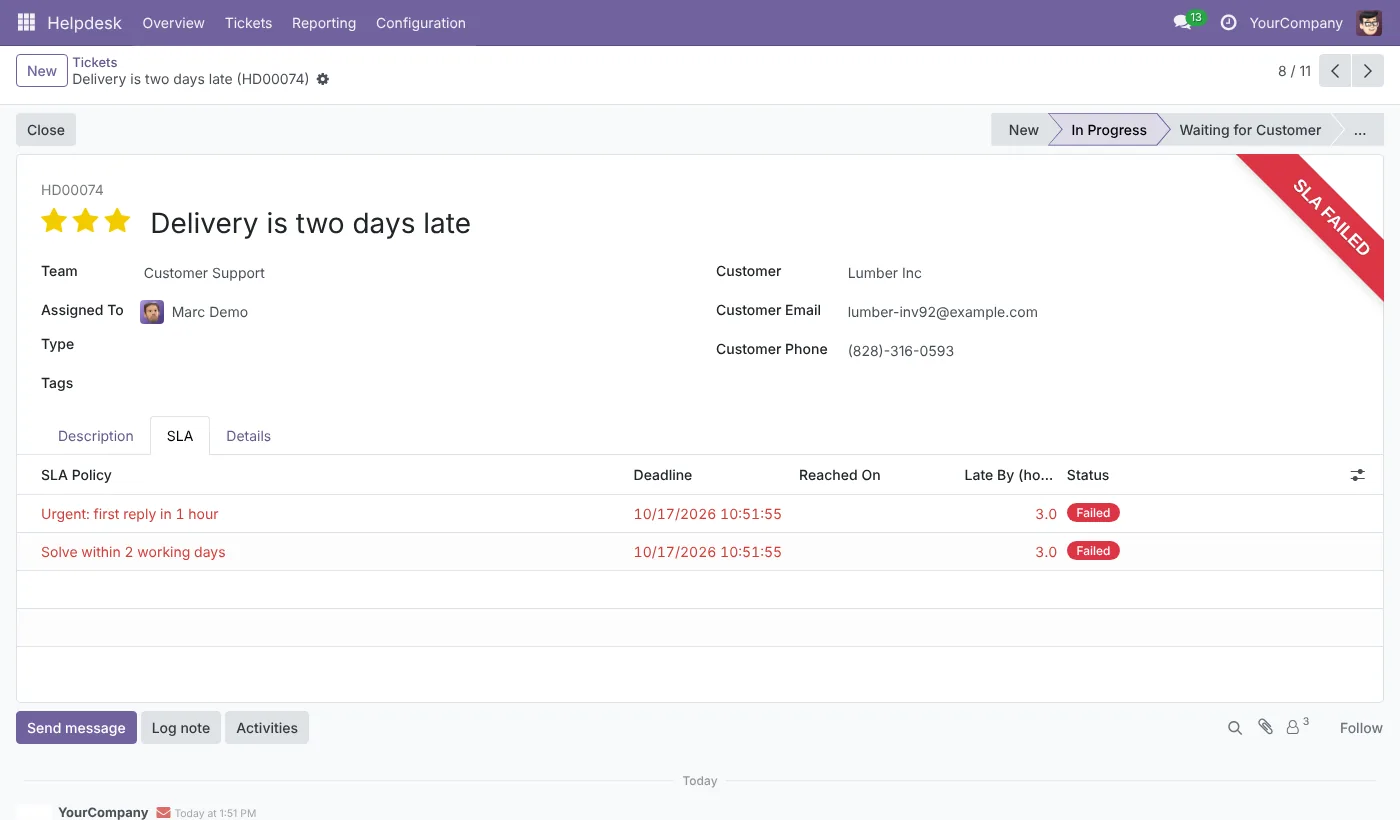Open the Reporting menu

(324, 22)
